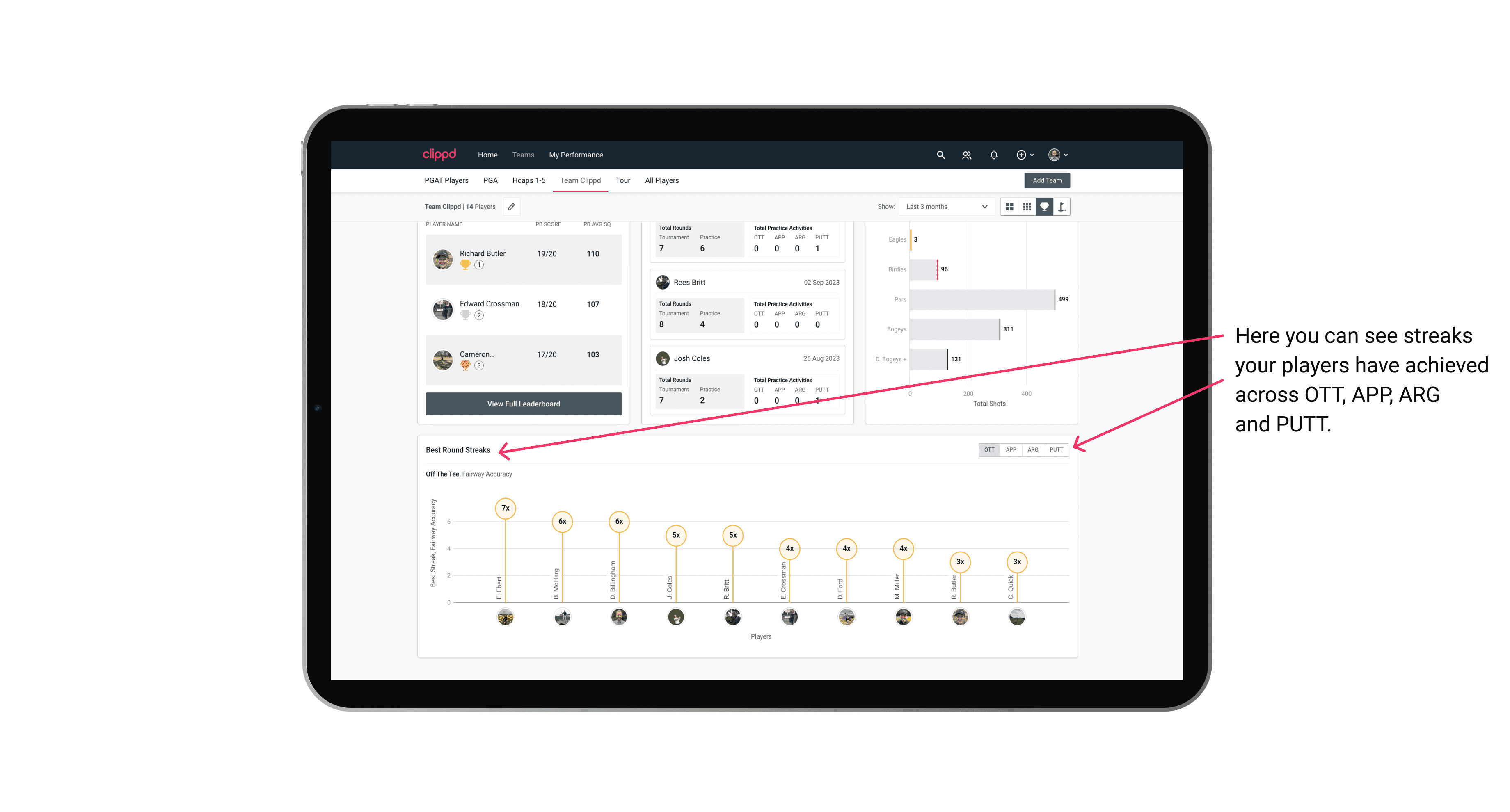Screen dimensions: 1510x812
Task: Select the APP streak filter button
Action: (1009, 449)
